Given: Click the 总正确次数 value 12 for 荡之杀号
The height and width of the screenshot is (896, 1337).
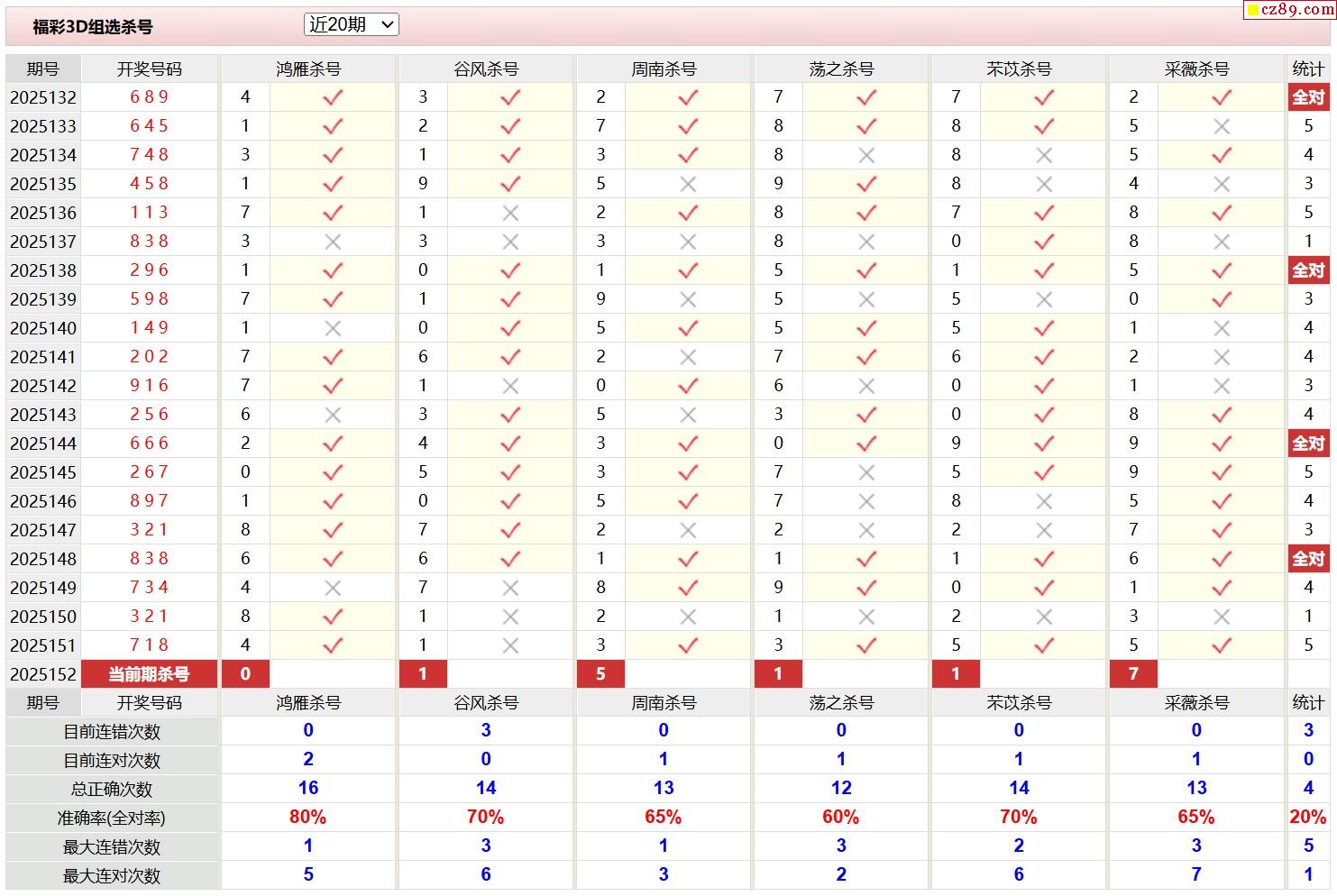Looking at the screenshot, I should tap(841, 789).
